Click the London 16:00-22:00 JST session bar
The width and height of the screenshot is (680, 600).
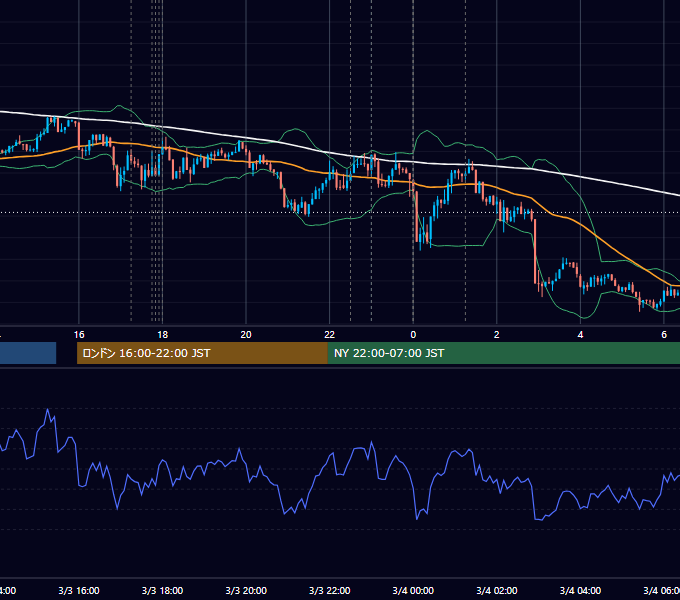click(x=202, y=353)
